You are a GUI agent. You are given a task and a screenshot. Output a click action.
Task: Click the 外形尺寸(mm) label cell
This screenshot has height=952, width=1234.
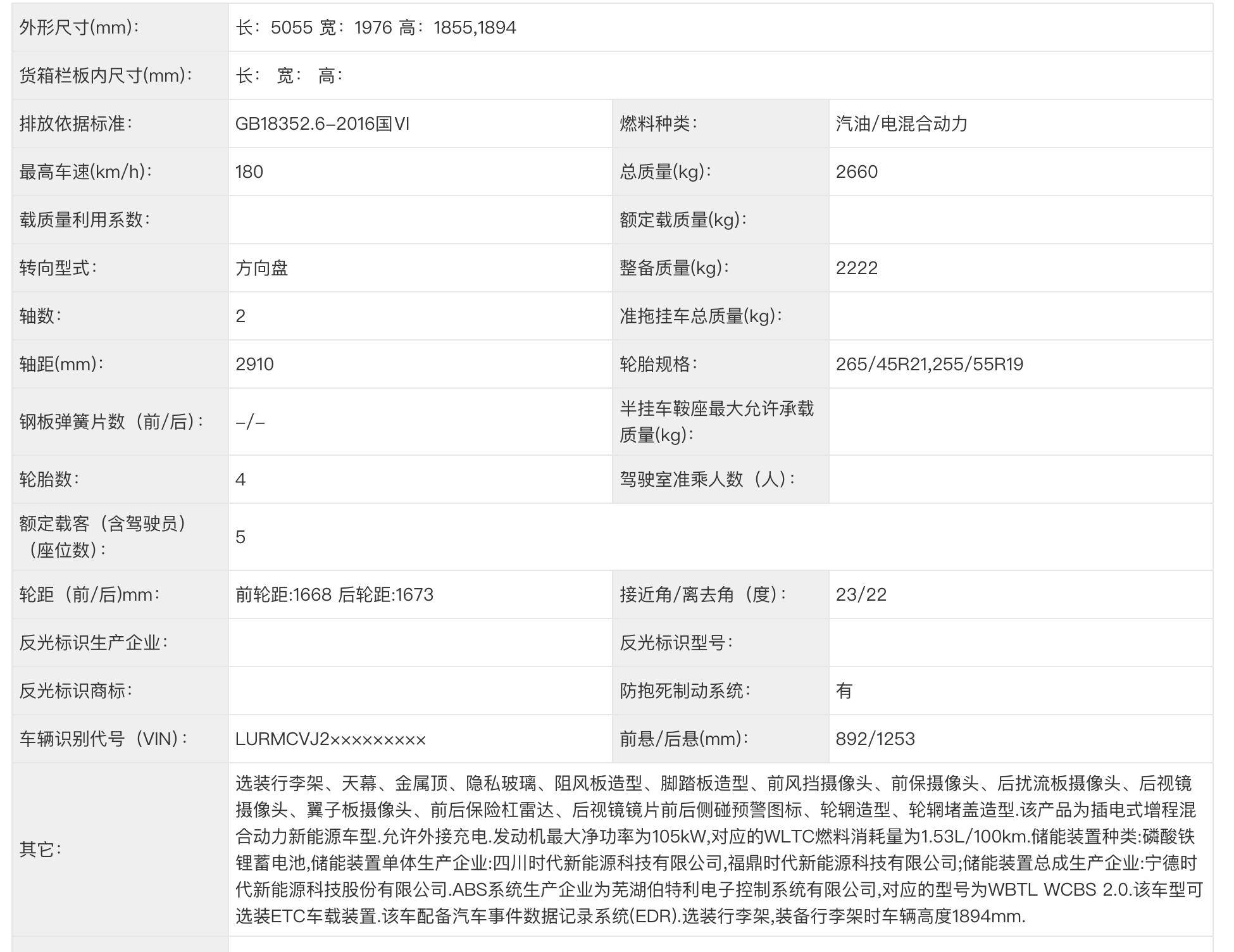[79, 28]
